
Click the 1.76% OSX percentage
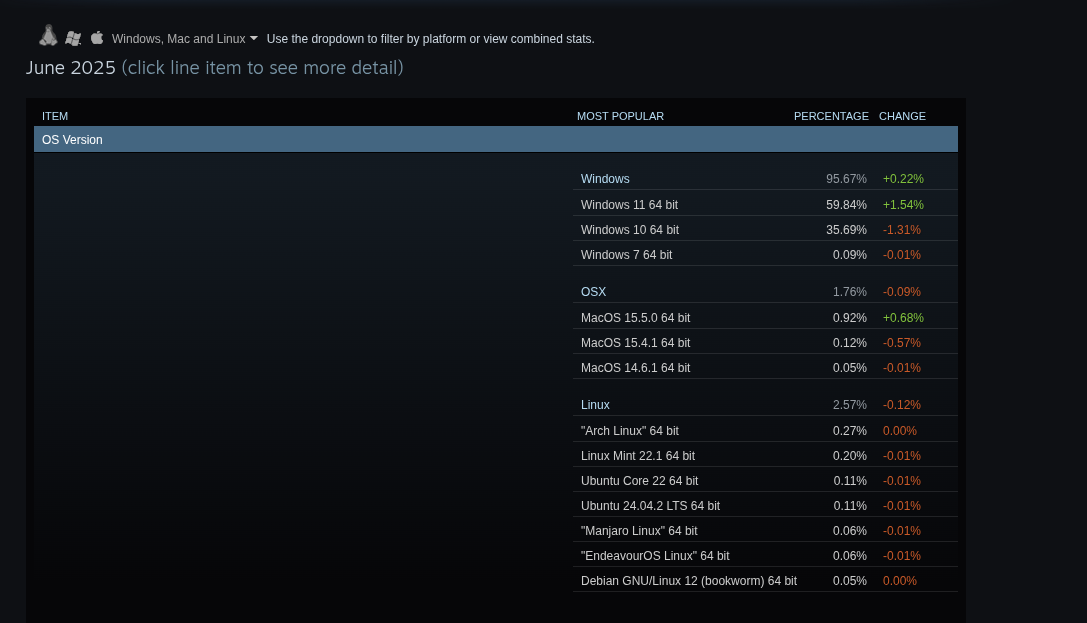pyautogui.click(x=849, y=292)
